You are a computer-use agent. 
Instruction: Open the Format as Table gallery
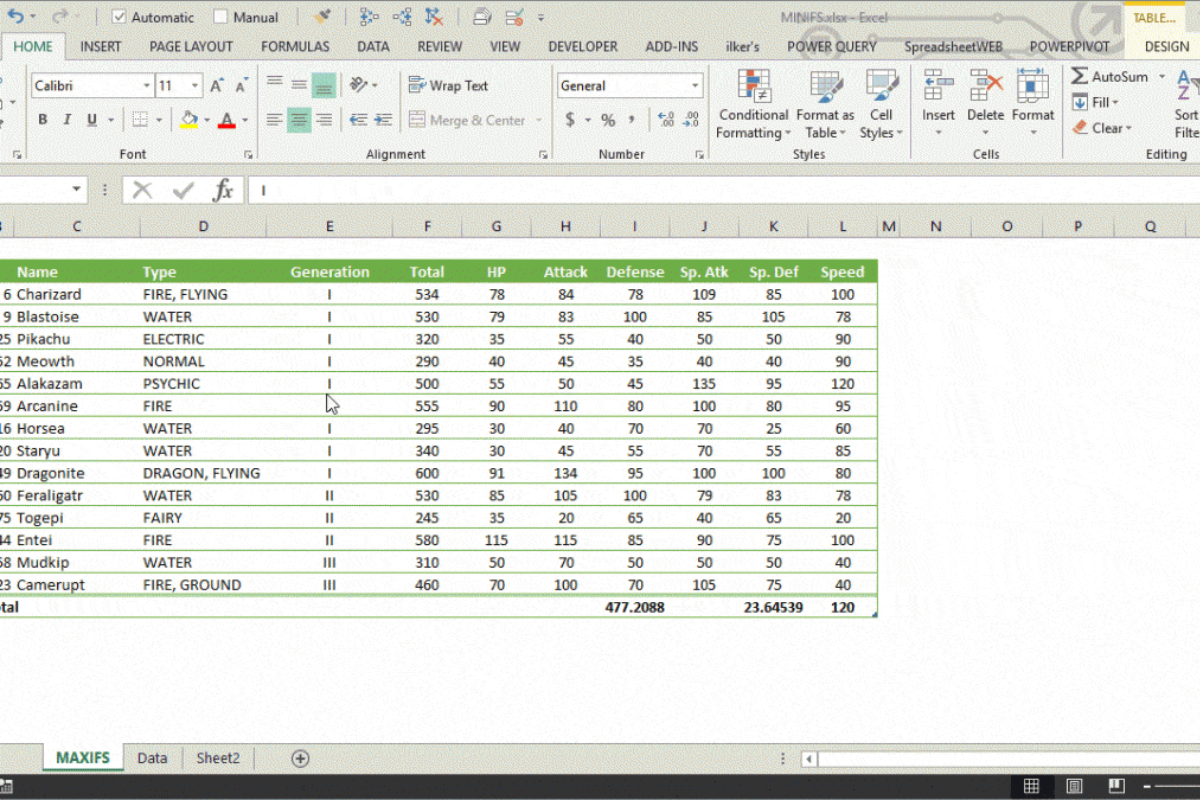click(x=825, y=105)
